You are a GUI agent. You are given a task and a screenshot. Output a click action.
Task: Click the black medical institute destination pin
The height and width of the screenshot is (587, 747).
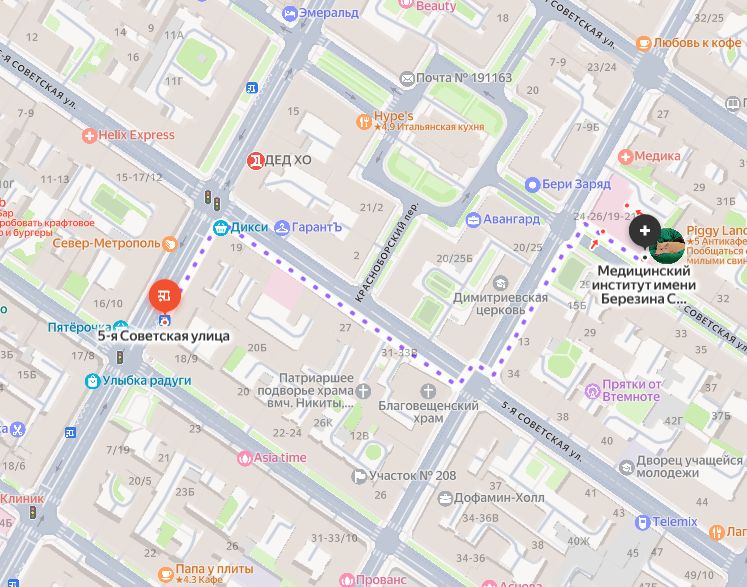coord(645,232)
